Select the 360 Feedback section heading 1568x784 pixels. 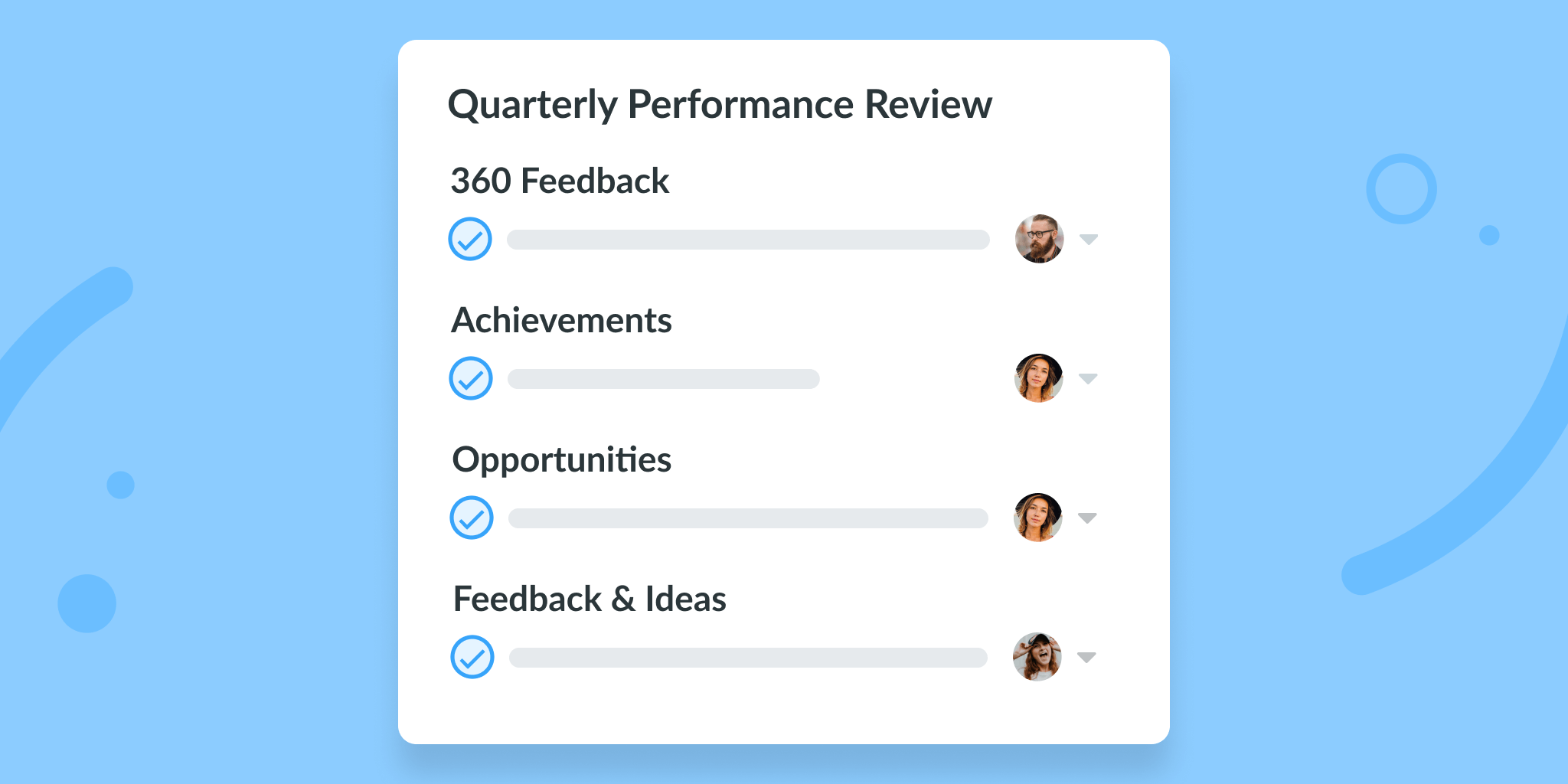point(560,181)
